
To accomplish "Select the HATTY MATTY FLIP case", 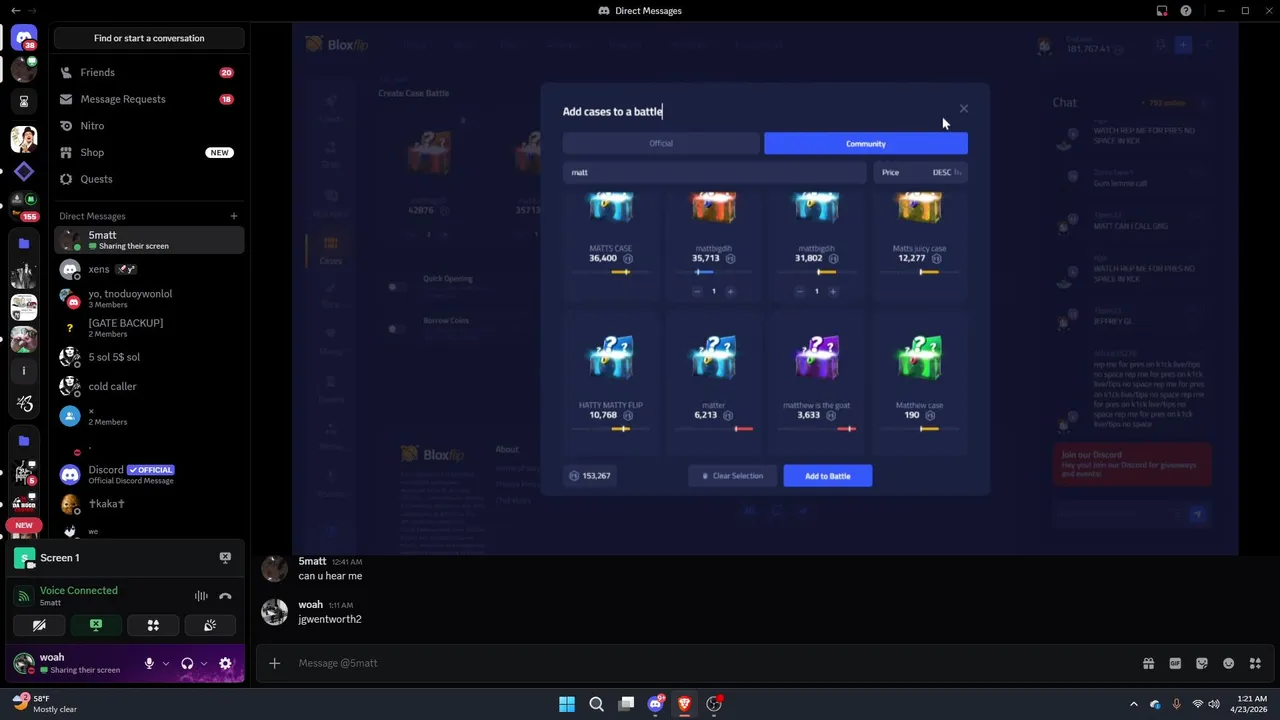I will (611, 356).
